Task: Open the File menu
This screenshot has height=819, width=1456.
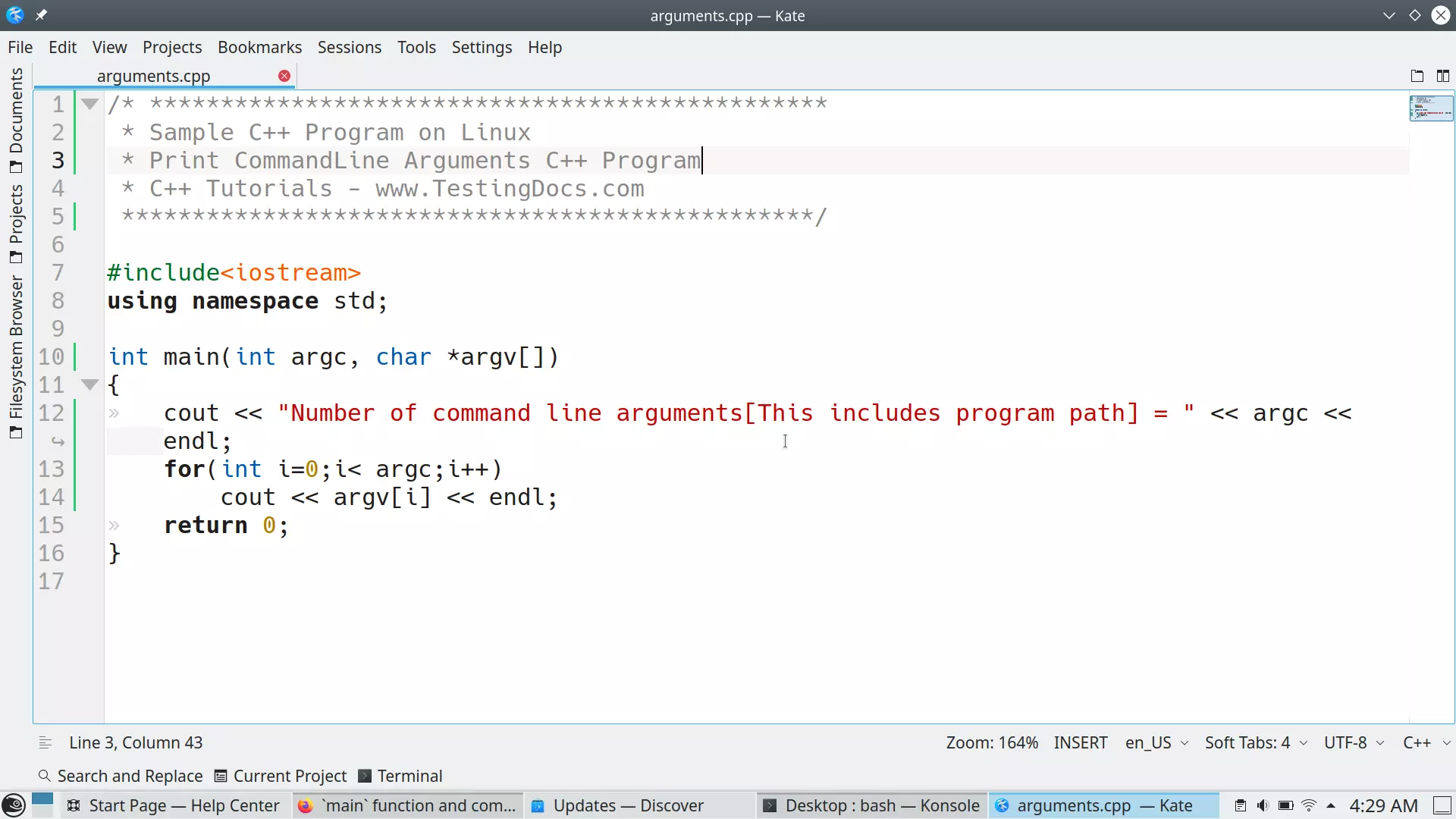Action: pyautogui.click(x=19, y=47)
